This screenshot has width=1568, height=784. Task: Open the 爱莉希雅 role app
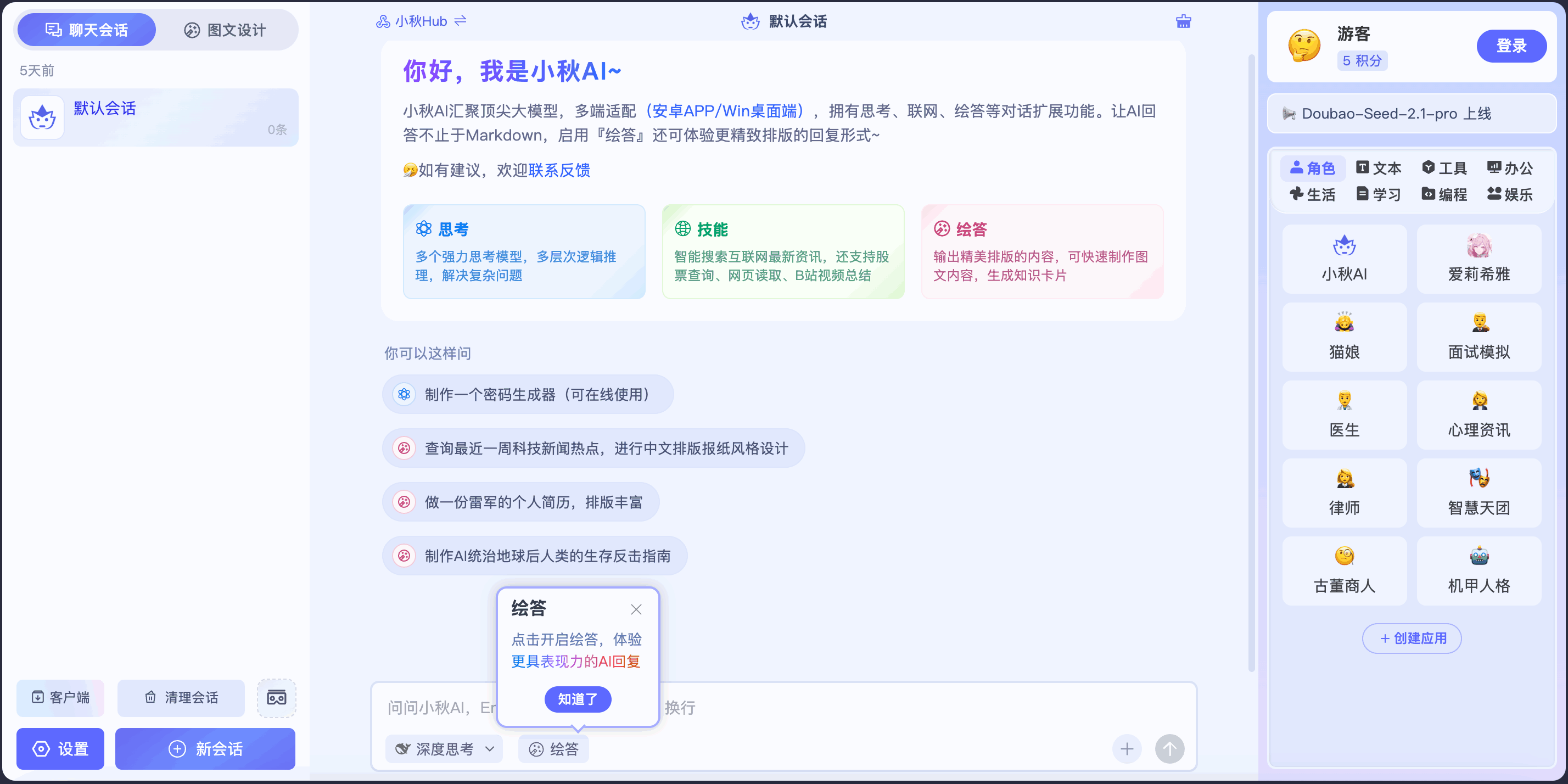pos(1479,259)
